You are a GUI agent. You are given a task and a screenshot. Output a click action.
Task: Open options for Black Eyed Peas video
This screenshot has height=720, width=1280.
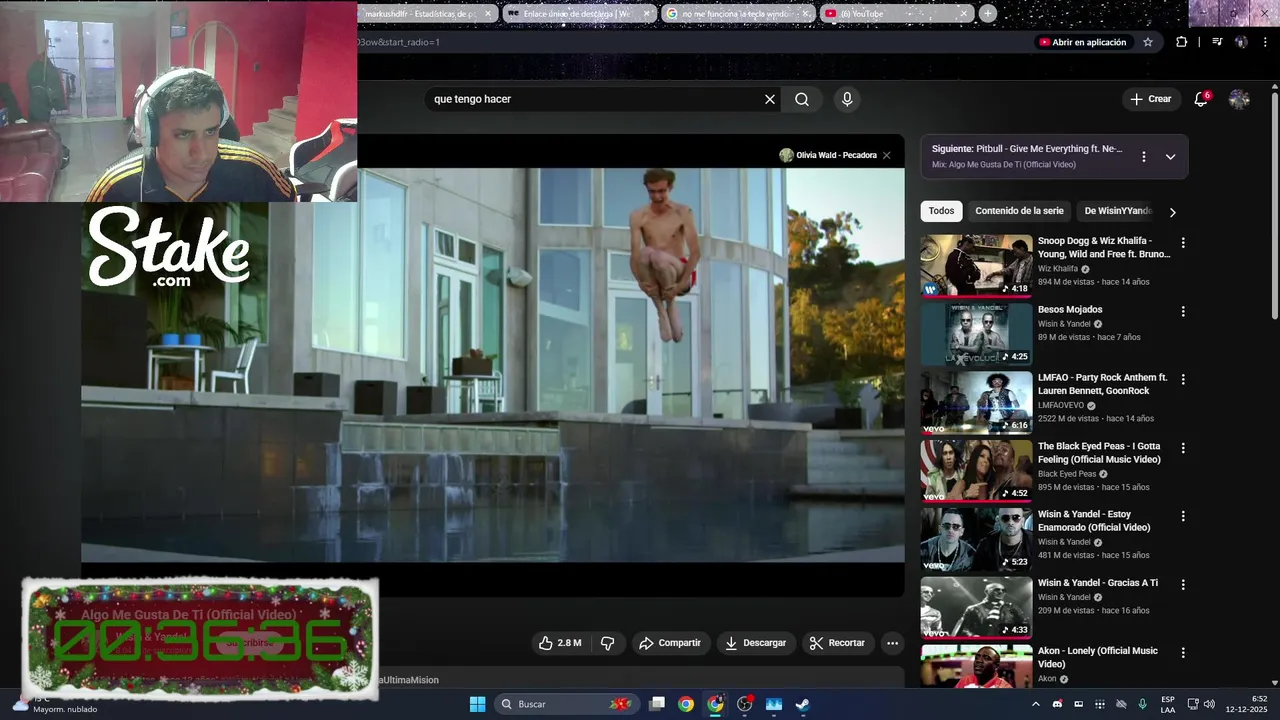[x=1183, y=448]
